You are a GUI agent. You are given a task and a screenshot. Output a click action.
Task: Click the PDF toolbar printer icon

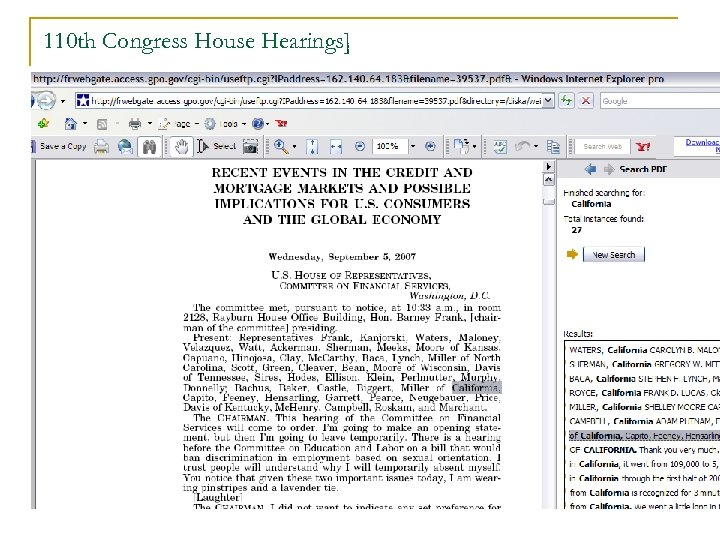tap(101, 147)
